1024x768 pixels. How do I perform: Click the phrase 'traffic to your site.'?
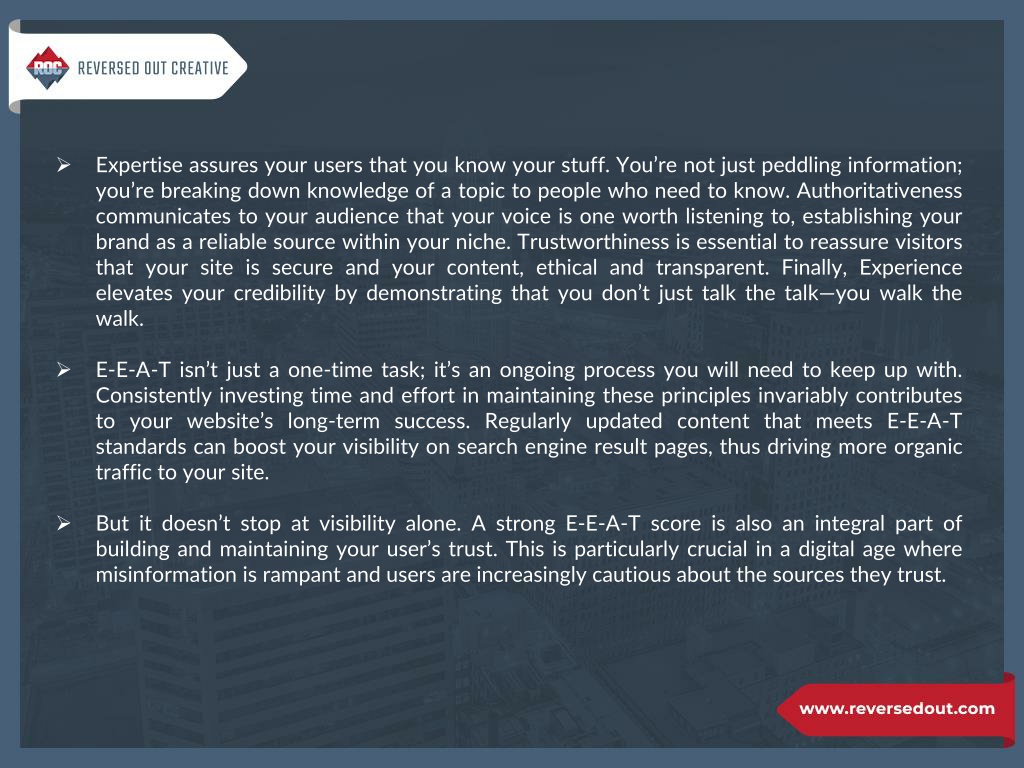(182, 473)
